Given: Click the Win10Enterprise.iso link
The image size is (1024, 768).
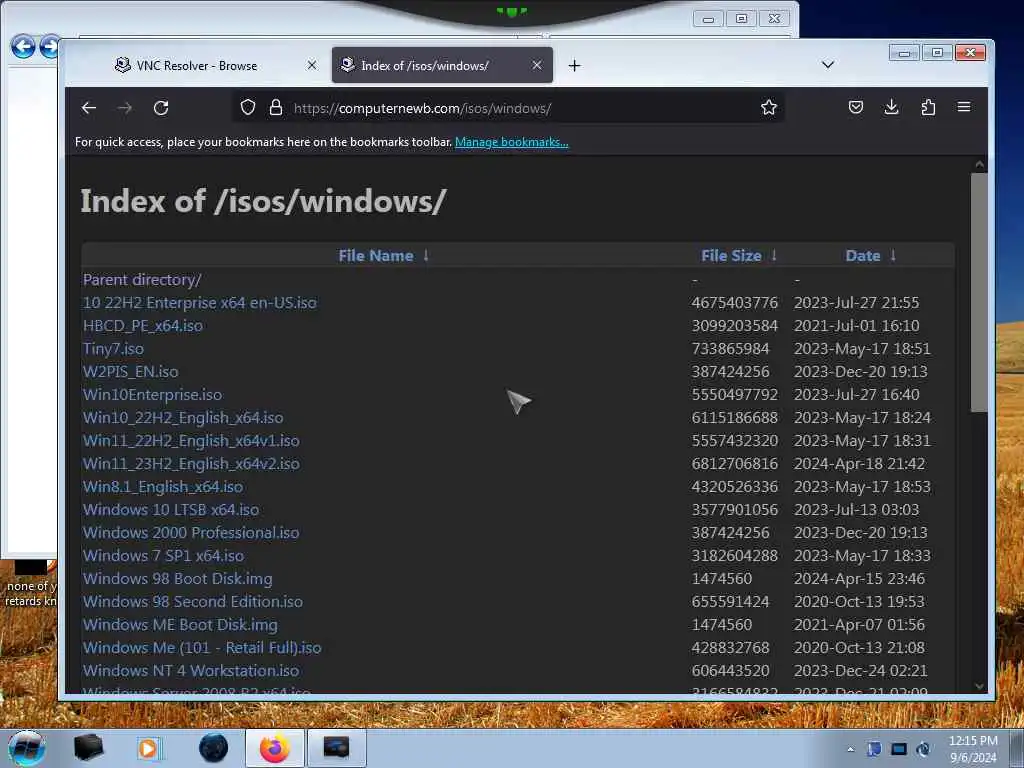Looking at the screenshot, I should coord(152,394).
